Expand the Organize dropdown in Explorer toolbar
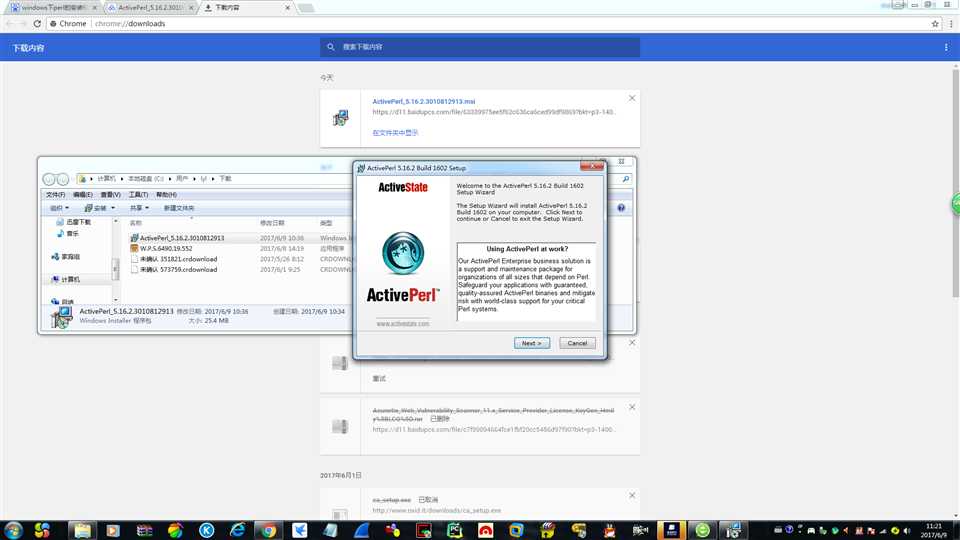960x540 pixels. (x=59, y=208)
